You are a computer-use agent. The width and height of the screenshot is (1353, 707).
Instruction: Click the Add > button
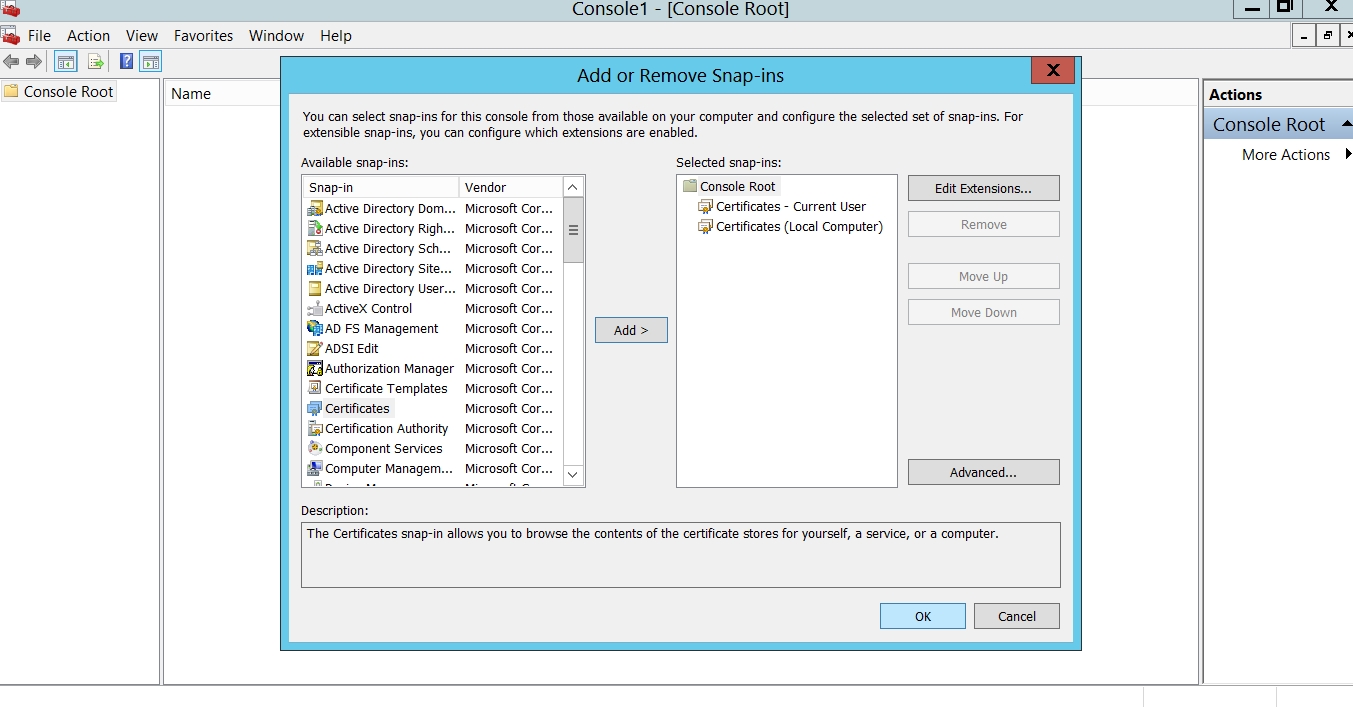click(x=631, y=330)
